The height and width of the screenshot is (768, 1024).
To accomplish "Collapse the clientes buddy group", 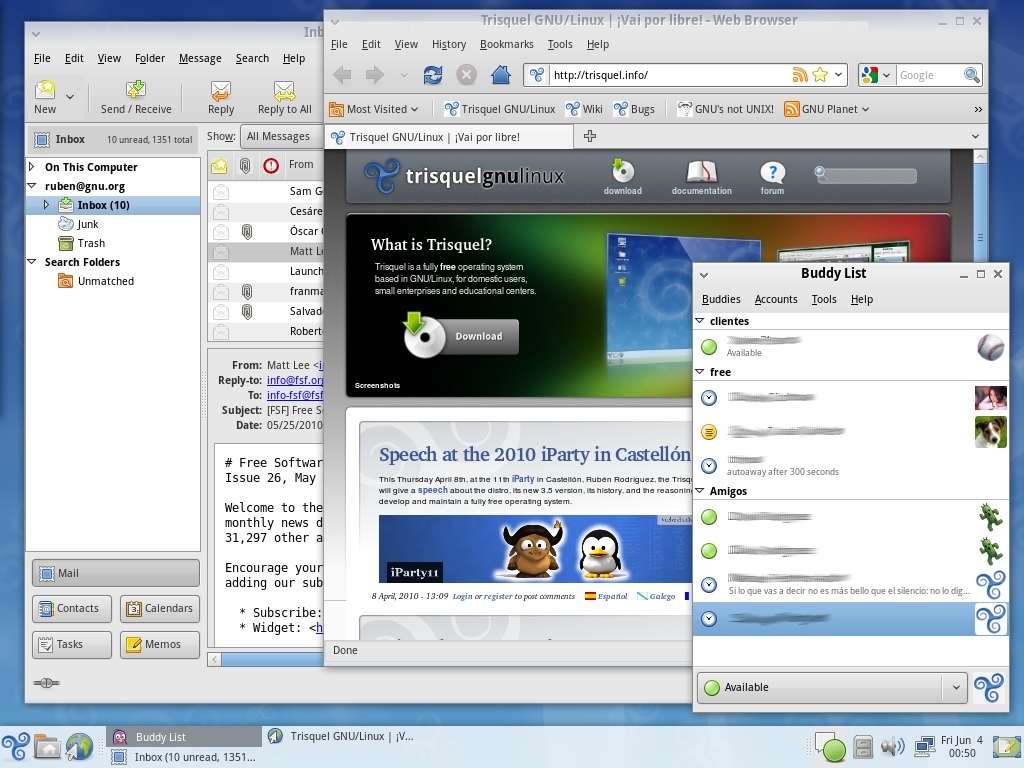I will 699,321.
